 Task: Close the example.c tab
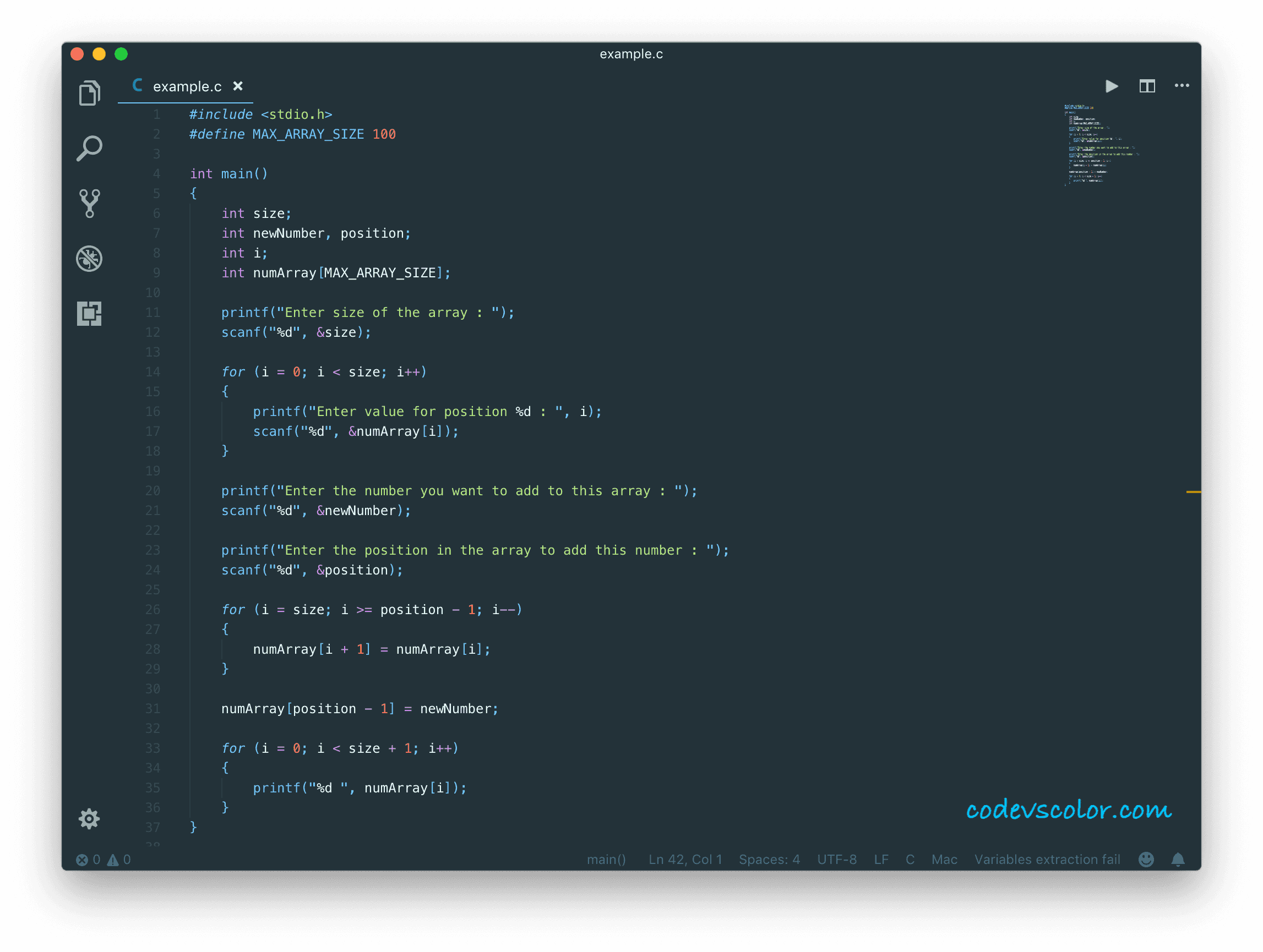(x=238, y=86)
